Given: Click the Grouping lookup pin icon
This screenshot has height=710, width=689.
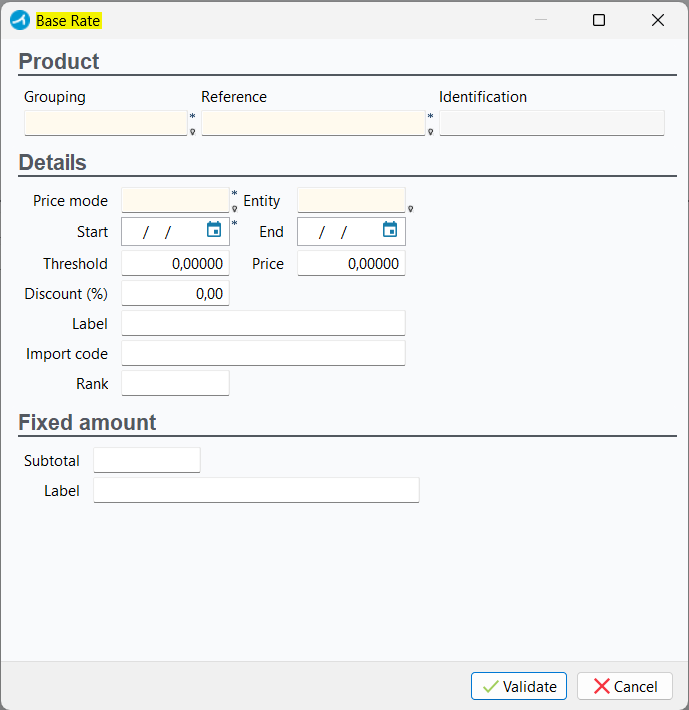Looking at the screenshot, I should click(x=192, y=131).
